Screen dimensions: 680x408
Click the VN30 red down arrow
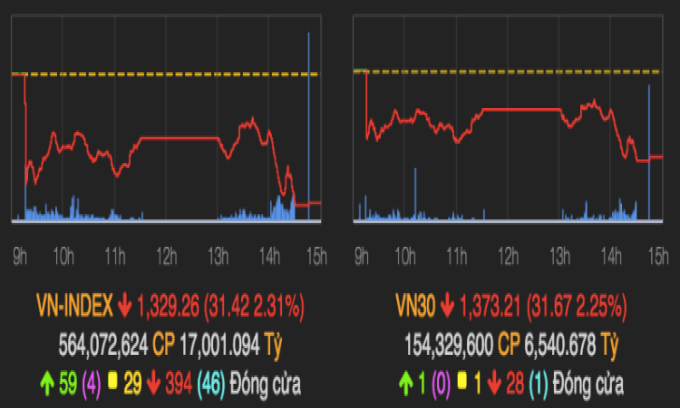click(447, 306)
